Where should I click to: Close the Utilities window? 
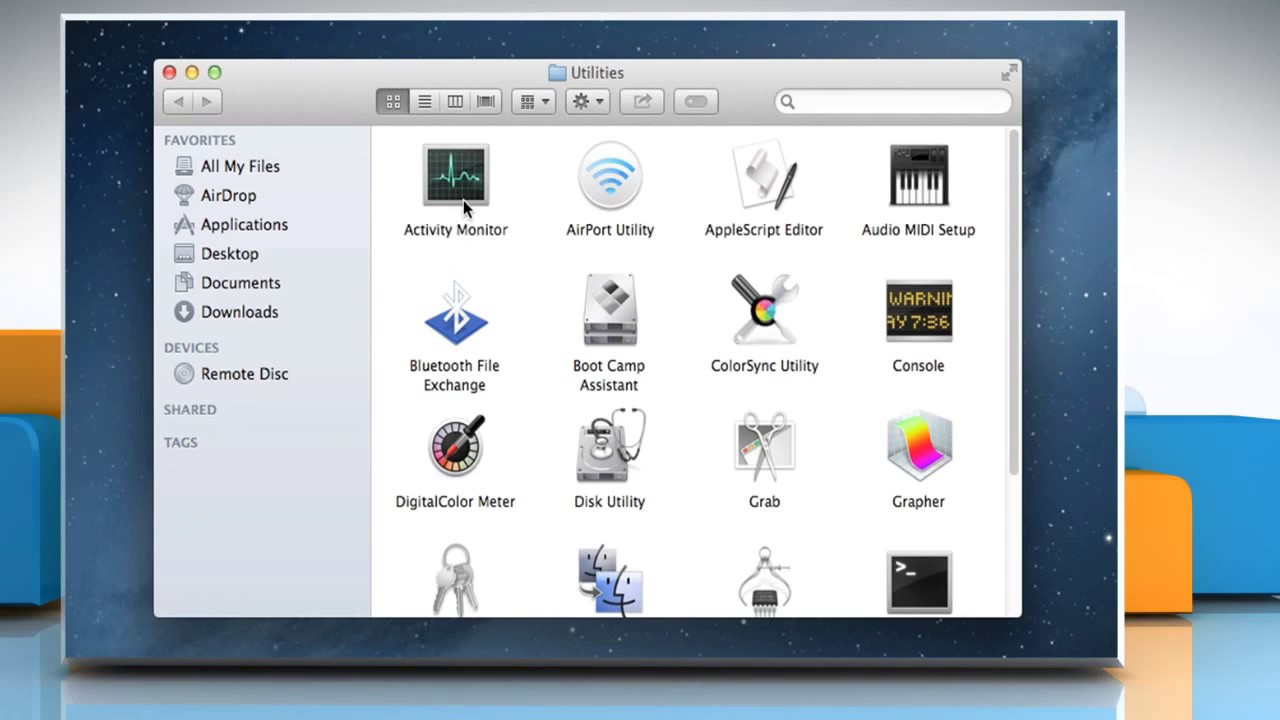click(x=169, y=73)
